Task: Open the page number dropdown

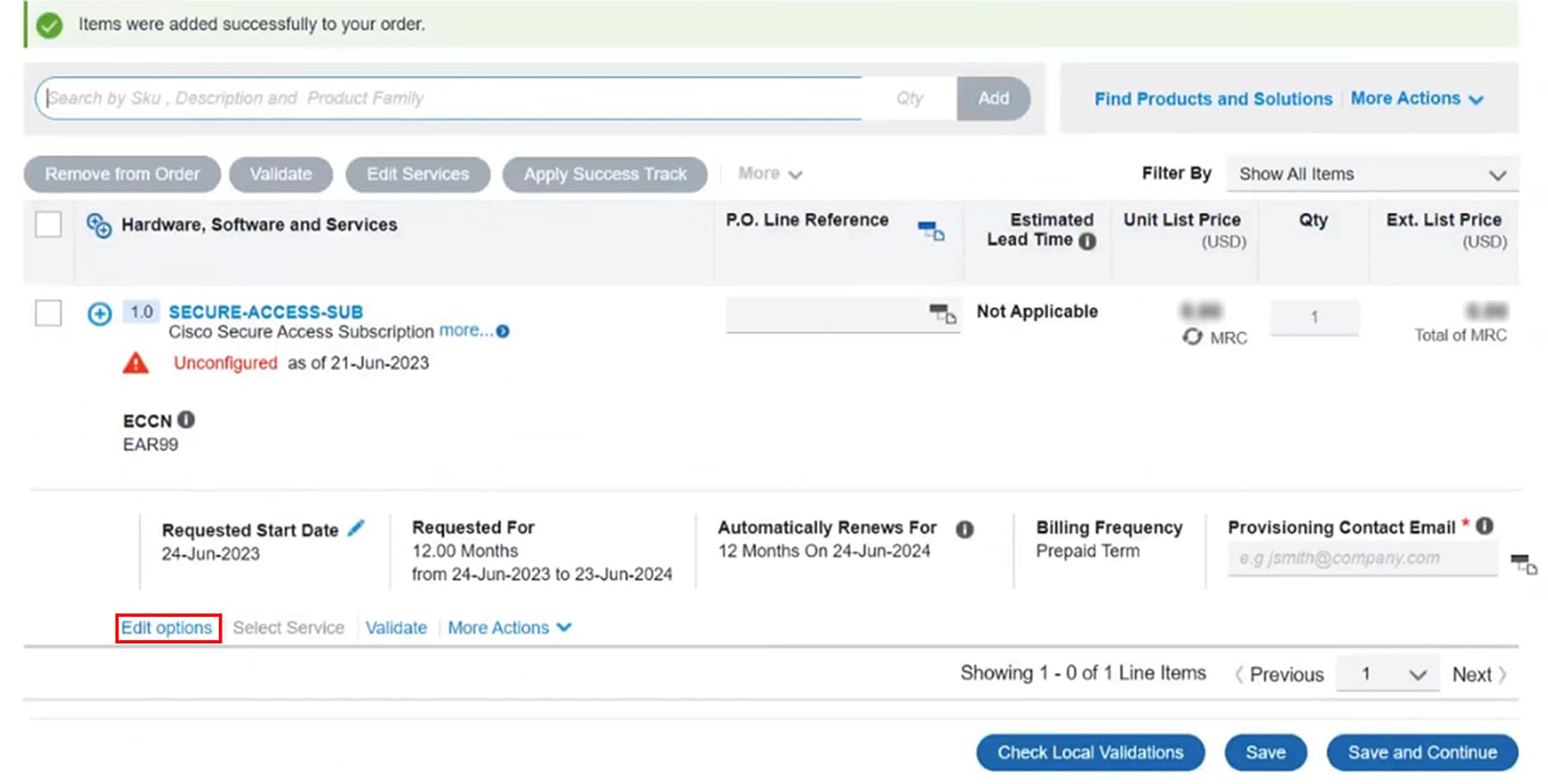Action: tap(1388, 674)
